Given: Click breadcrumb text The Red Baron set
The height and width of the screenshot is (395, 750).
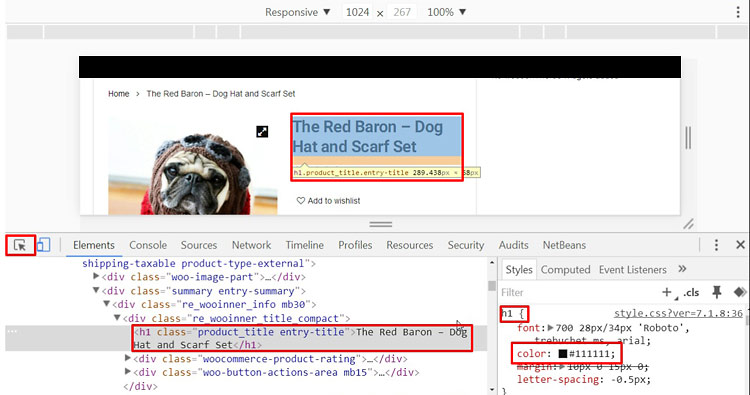Looking at the screenshot, I should (221, 94).
